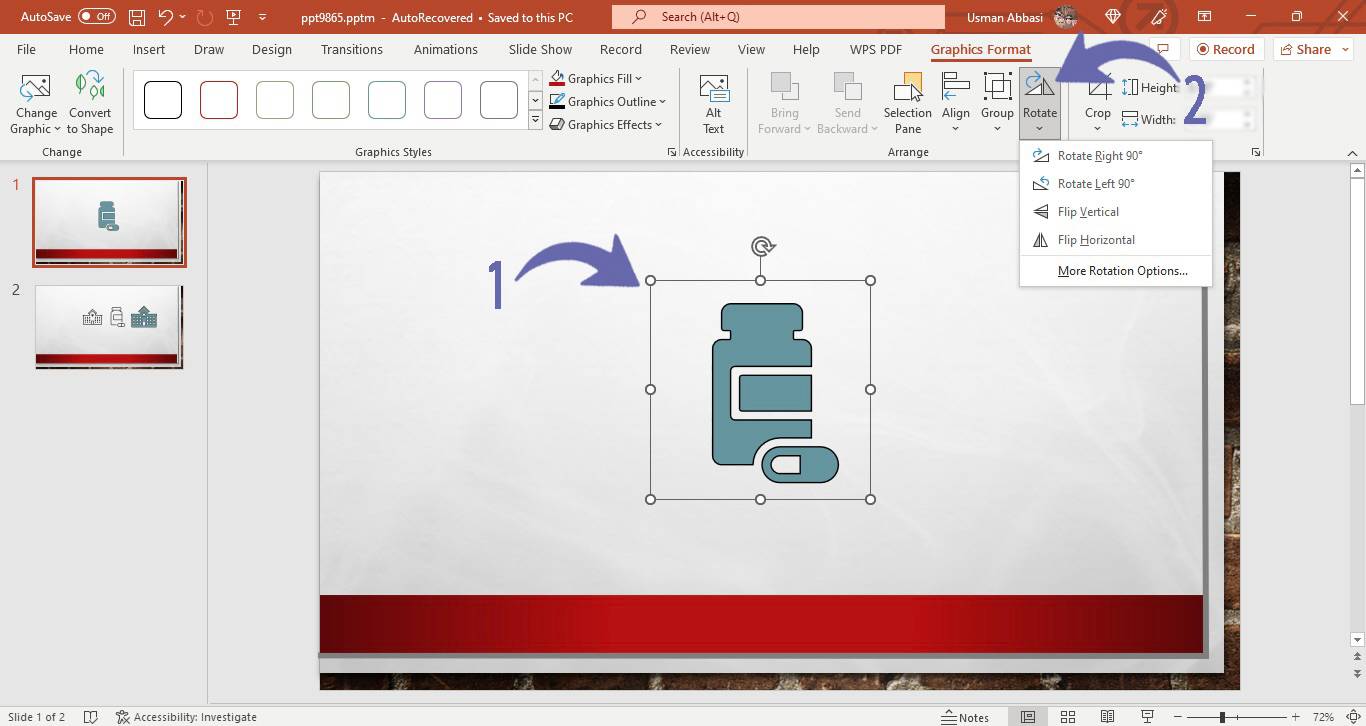
Task: Select slide 1 thumbnail
Action: tap(109, 222)
